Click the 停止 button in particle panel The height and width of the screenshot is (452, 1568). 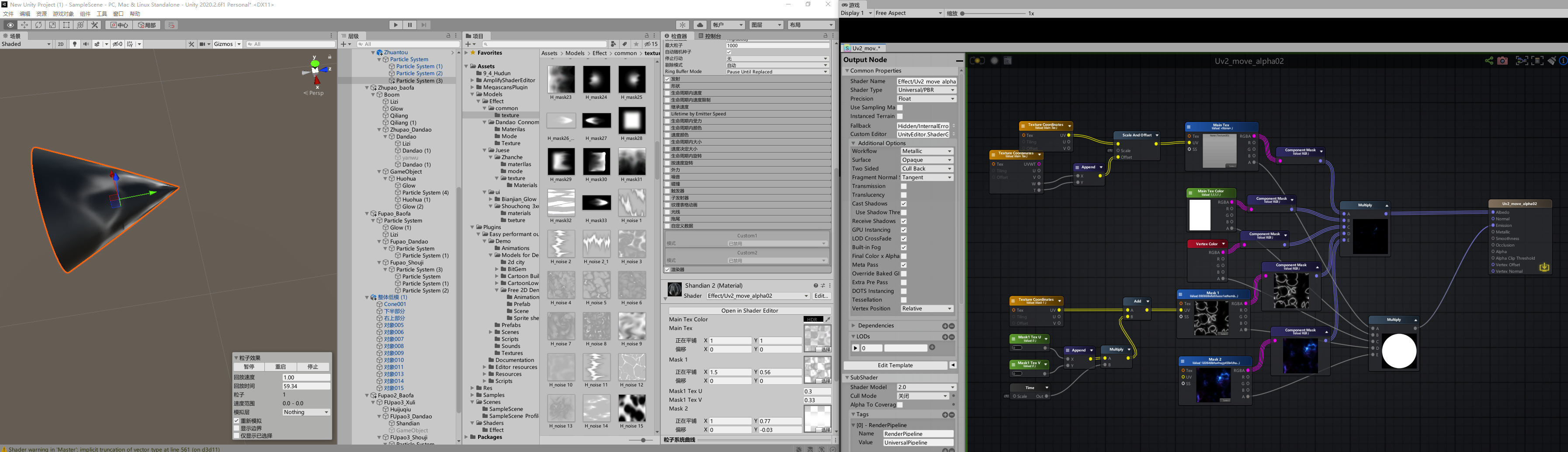click(x=313, y=367)
